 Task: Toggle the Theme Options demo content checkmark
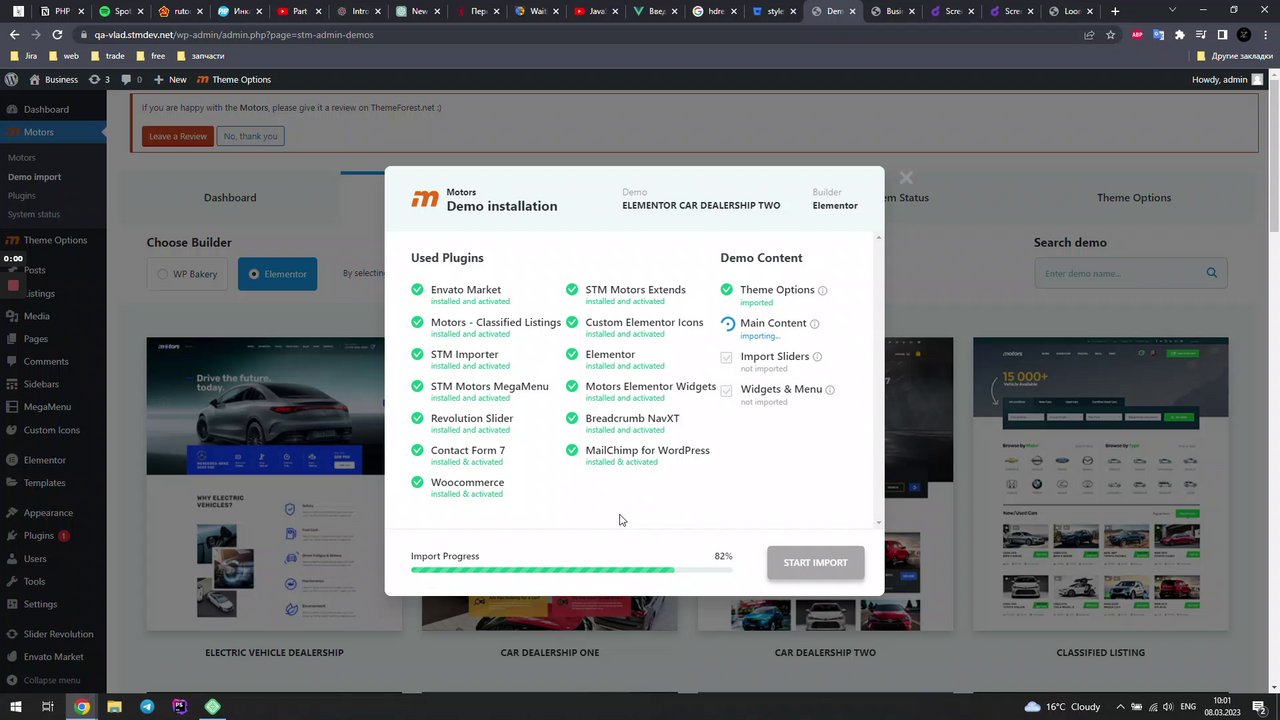727,290
